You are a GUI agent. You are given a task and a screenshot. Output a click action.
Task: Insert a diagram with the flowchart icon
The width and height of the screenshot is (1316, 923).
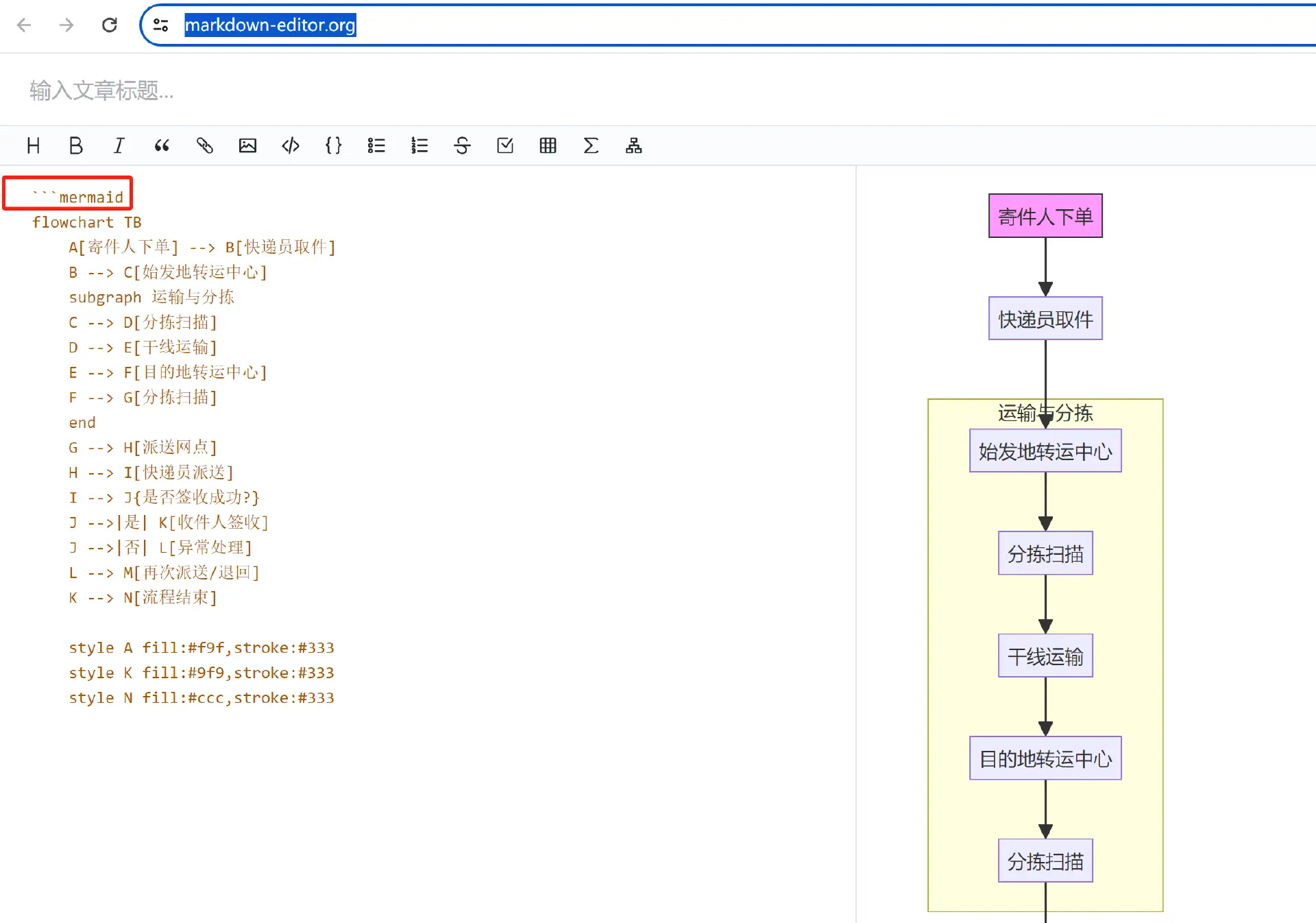(x=634, y=145)
